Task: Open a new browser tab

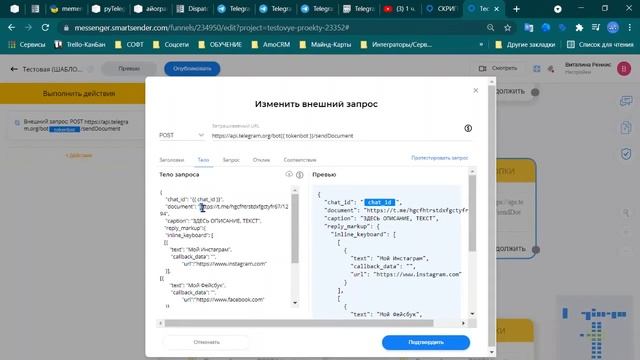Action: pos(516,9)
